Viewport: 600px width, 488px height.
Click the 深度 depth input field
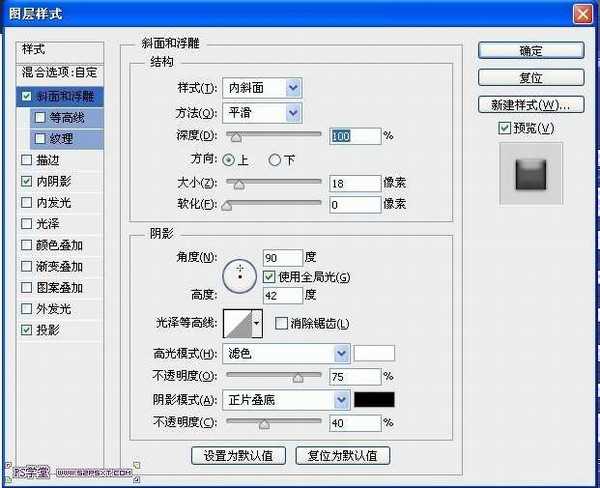pos(354,135)
